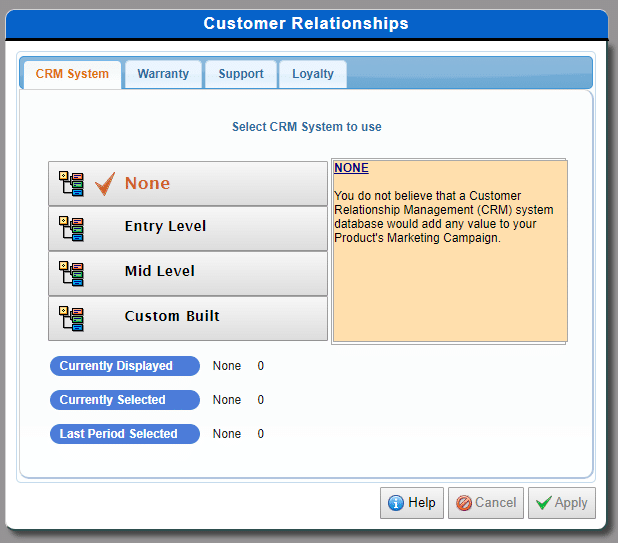The height and width of the screenshot is (543, 618).
Task: Click the red cancel icon
Action: tap(463, 503)
